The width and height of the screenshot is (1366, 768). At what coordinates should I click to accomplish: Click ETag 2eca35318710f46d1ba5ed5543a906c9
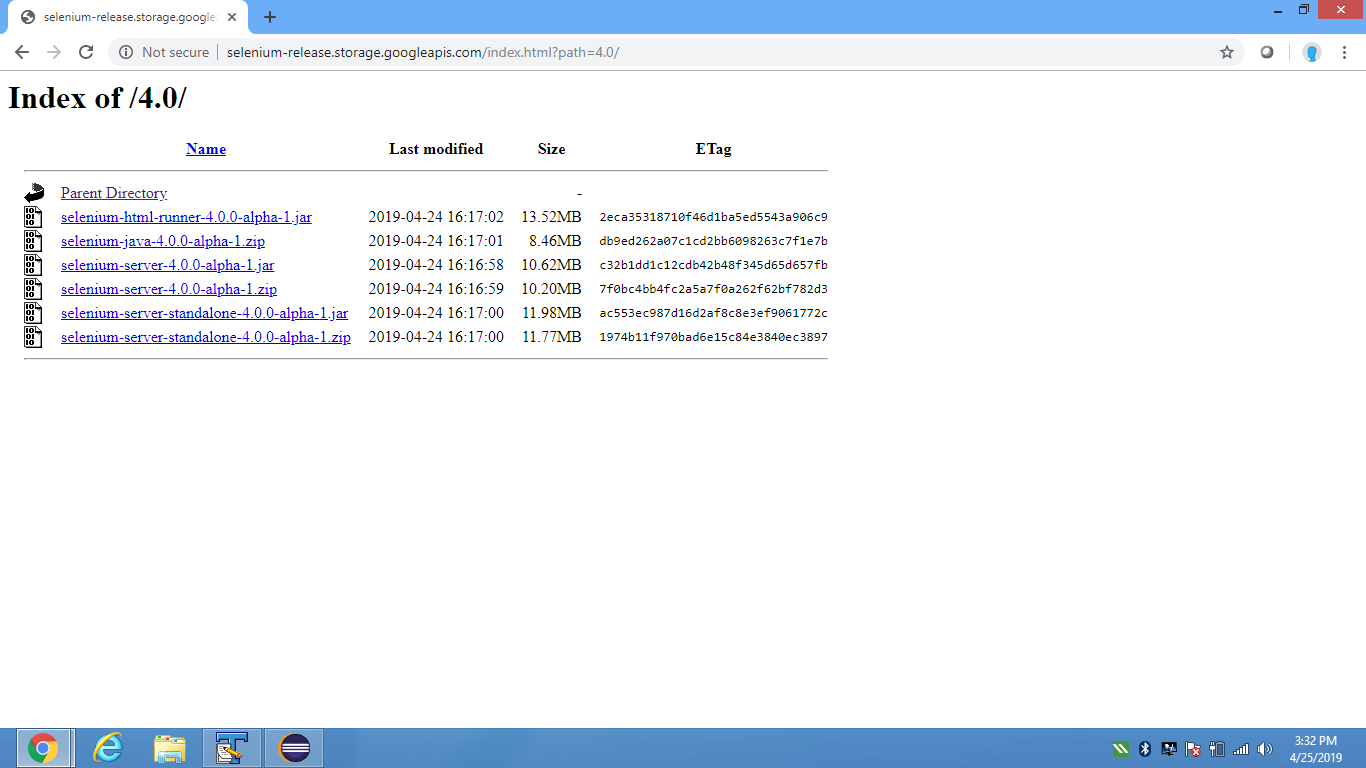point(714,217)
